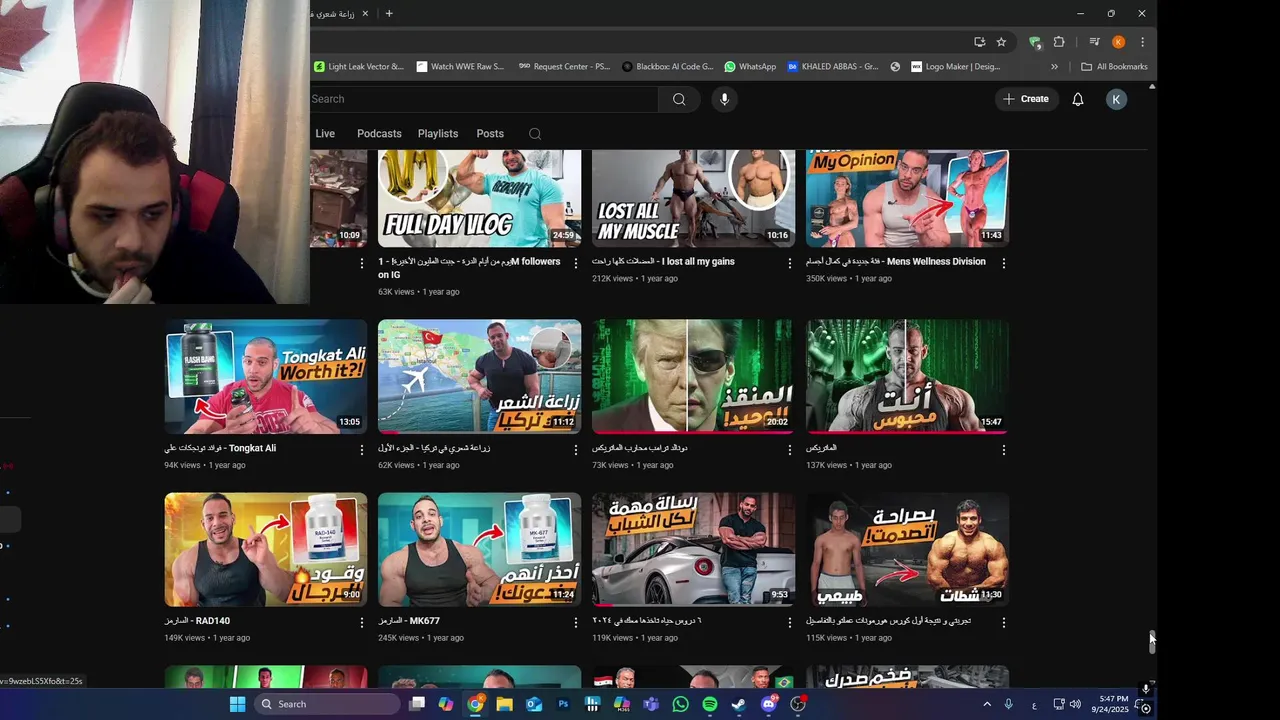Open the K account avatar menu on YouTube

click(1116, 99)
